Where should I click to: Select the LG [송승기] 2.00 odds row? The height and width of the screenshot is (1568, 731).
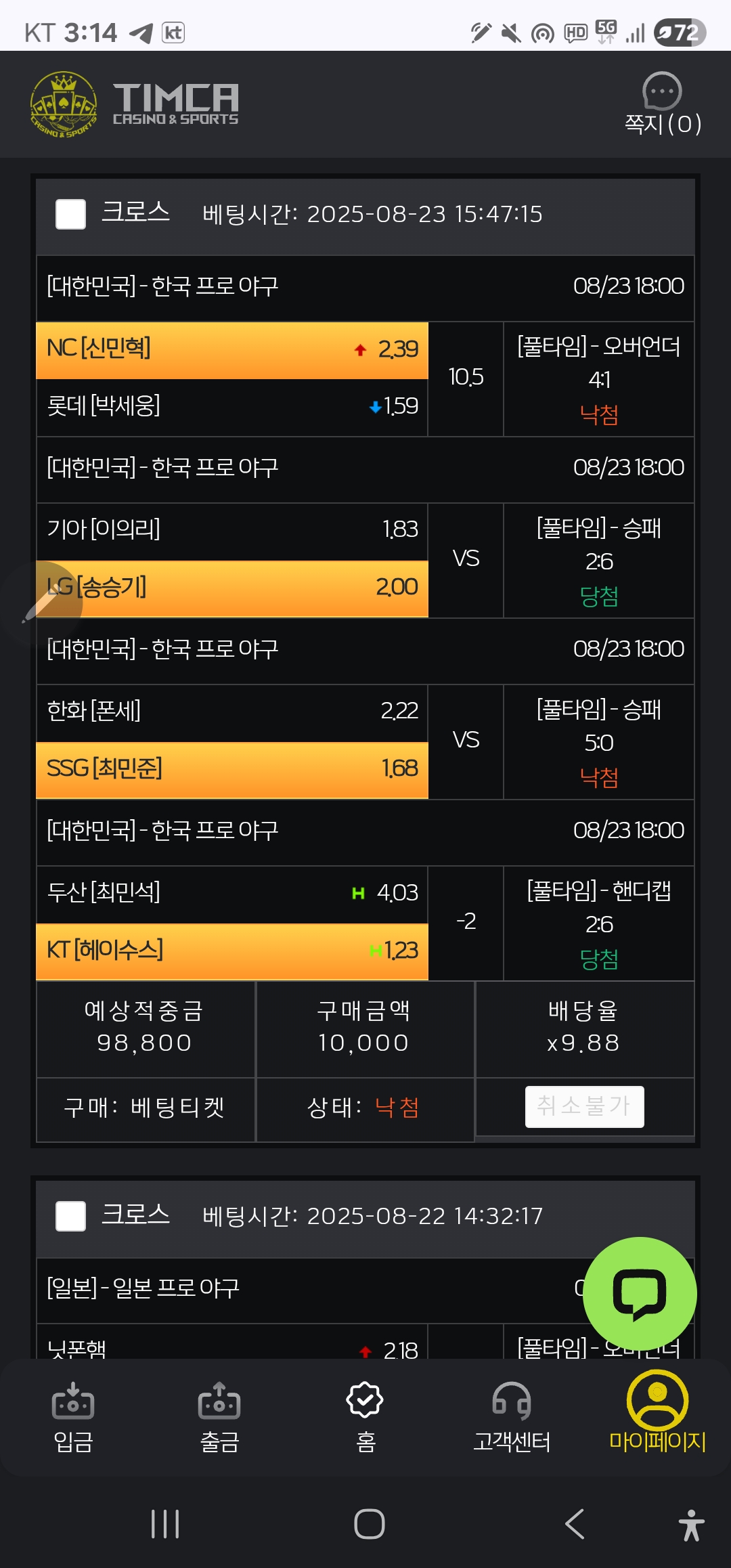(x=232, y=588)
